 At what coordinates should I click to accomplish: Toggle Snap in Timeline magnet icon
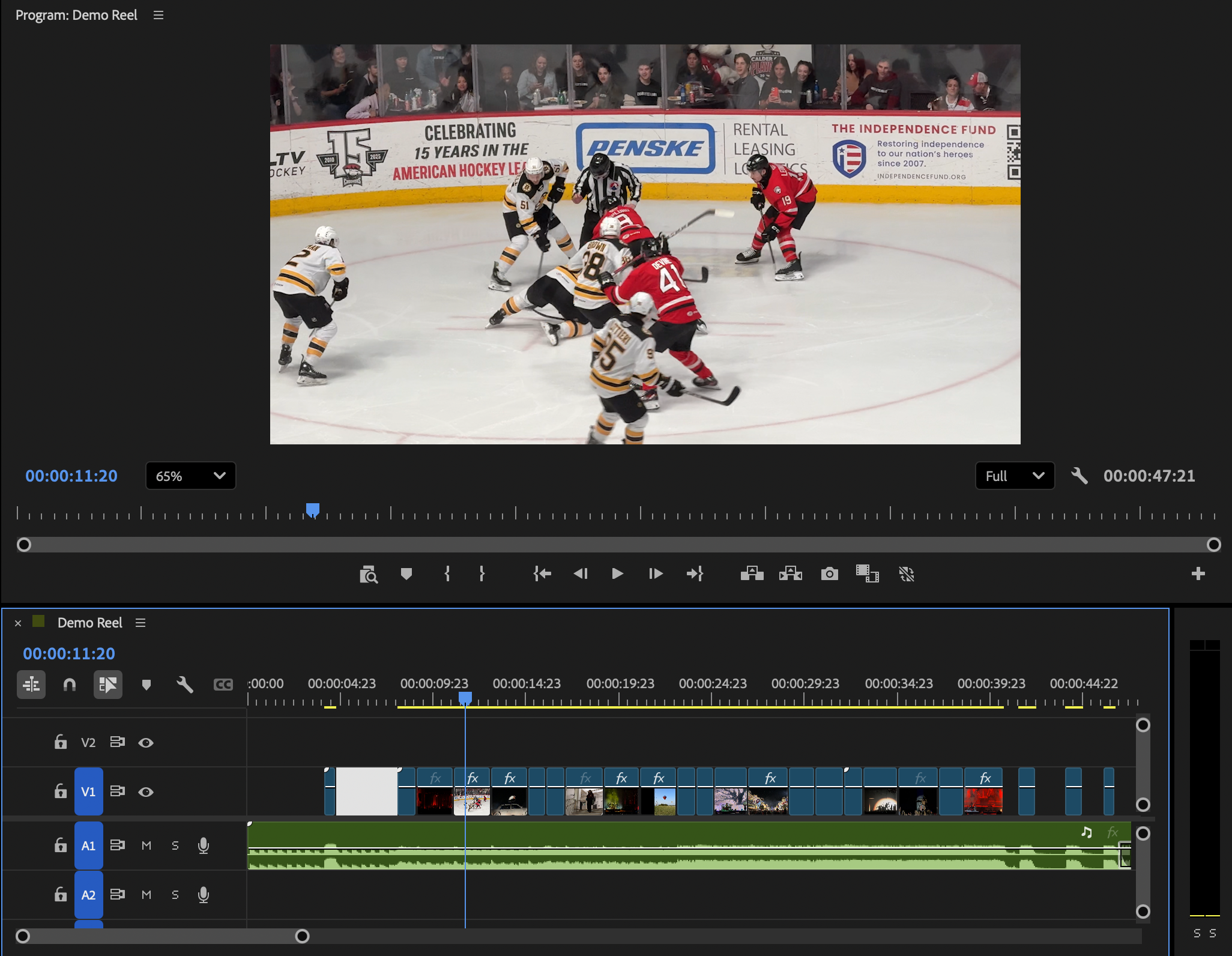click(70, 685)
